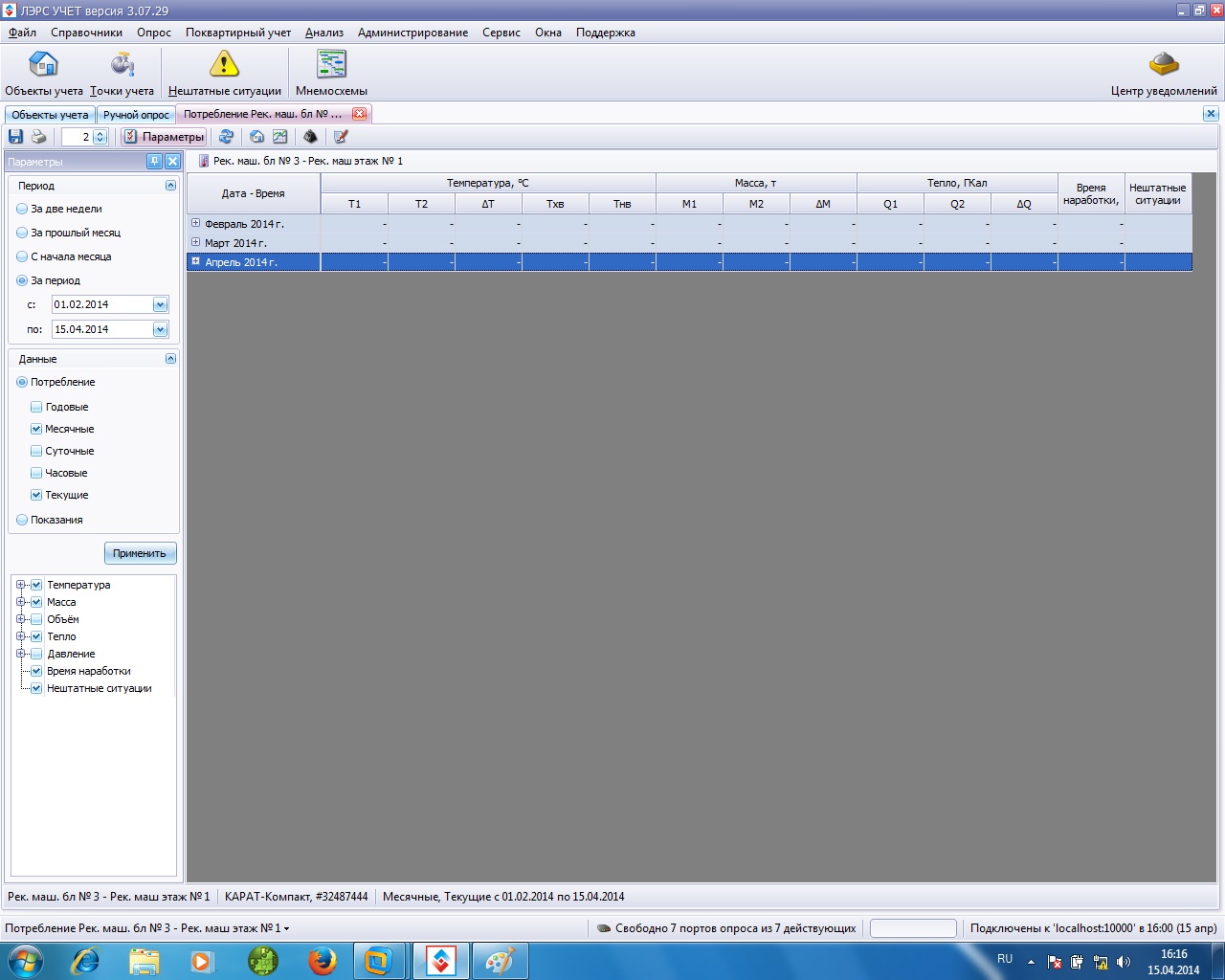
Task: Pin the Параметры panel
Action: [154, 162]
